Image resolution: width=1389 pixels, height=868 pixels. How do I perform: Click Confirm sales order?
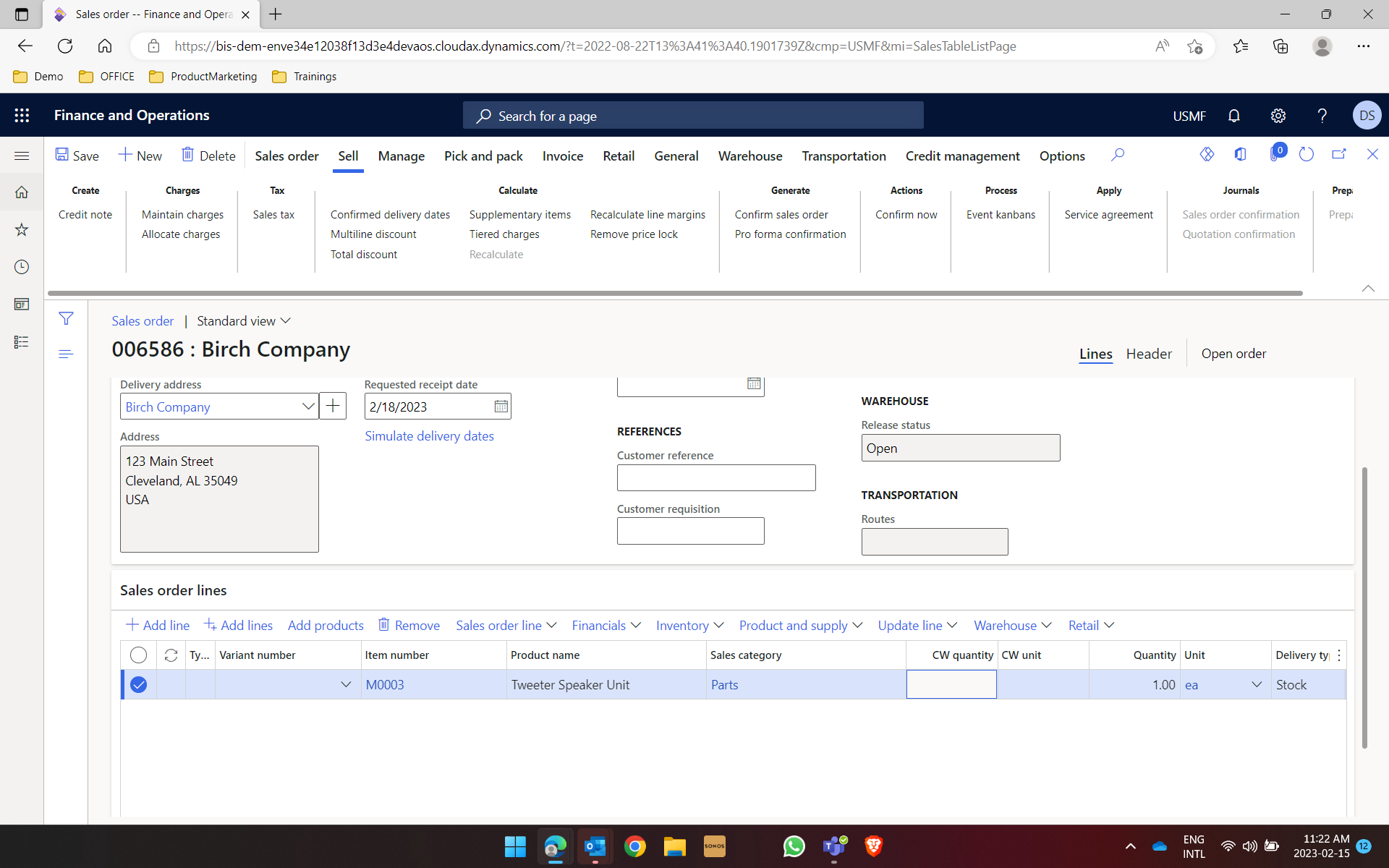pyautogui.click(x=781, y=215)
